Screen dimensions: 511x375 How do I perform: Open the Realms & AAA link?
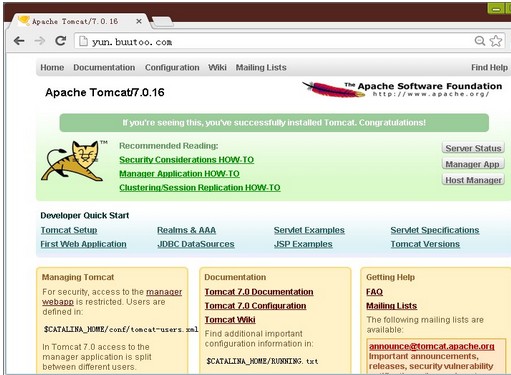[186, 230]
